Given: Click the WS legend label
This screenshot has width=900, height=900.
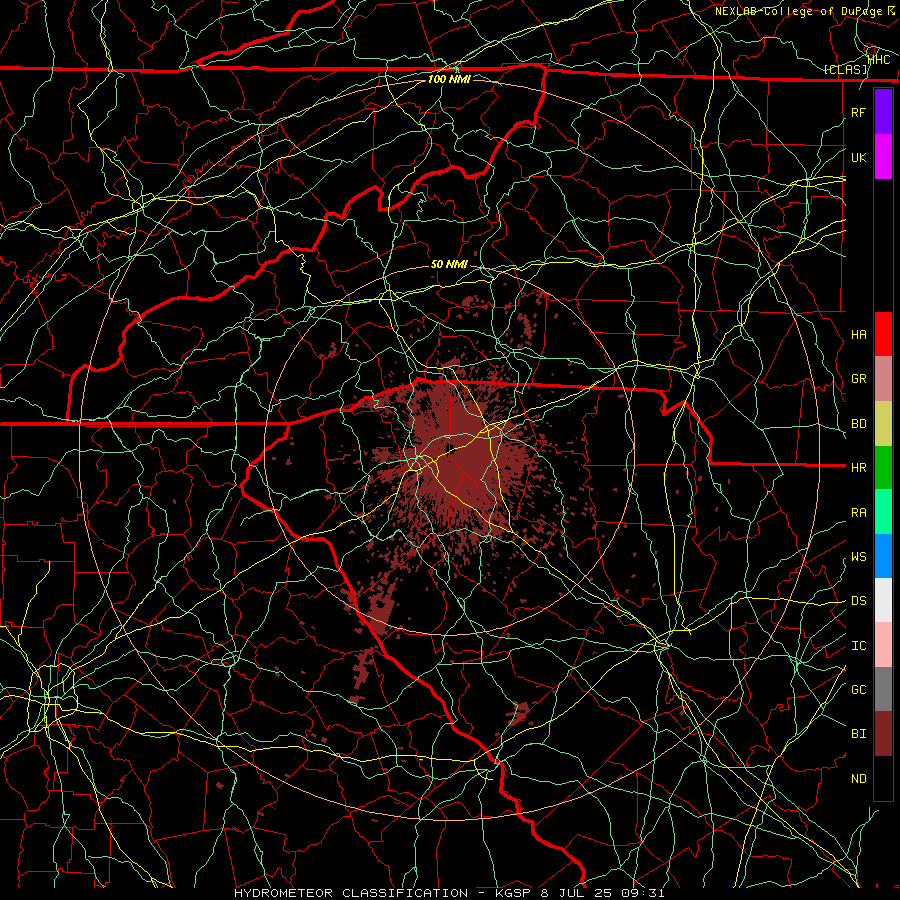Looking at the screenshot, I should [858, 557].
